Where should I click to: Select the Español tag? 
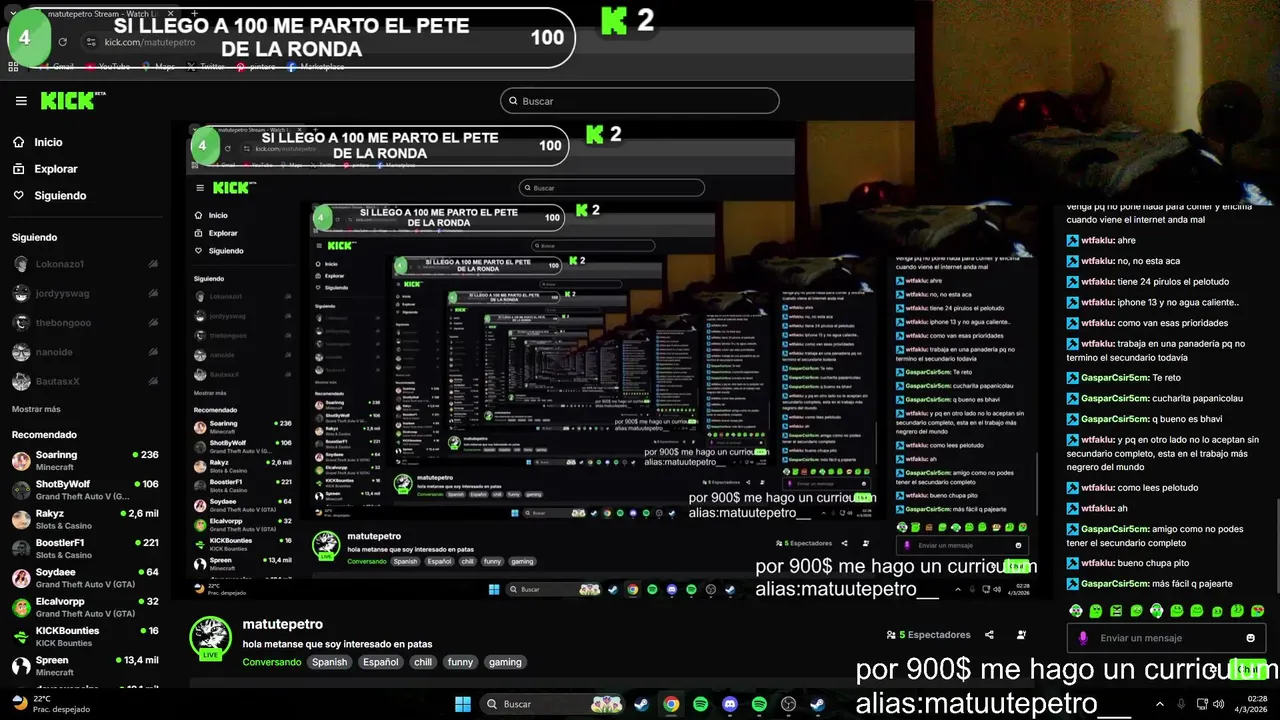point(380,662)
